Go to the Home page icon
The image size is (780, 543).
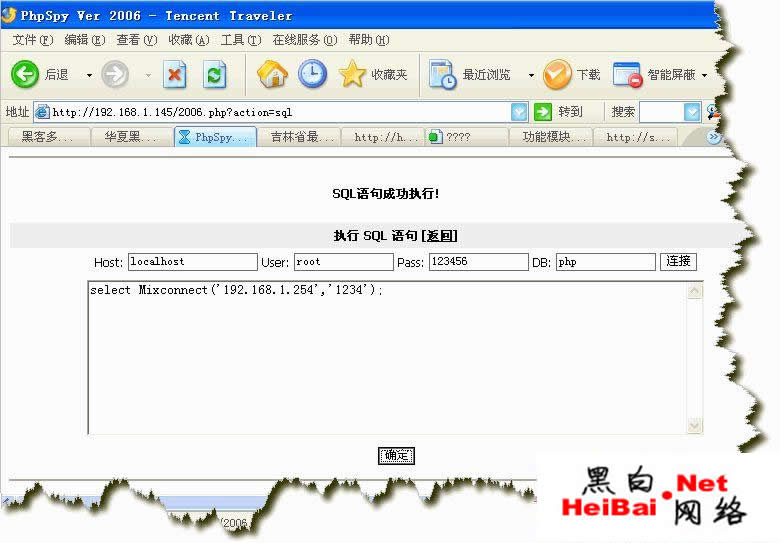coord(272,74)
